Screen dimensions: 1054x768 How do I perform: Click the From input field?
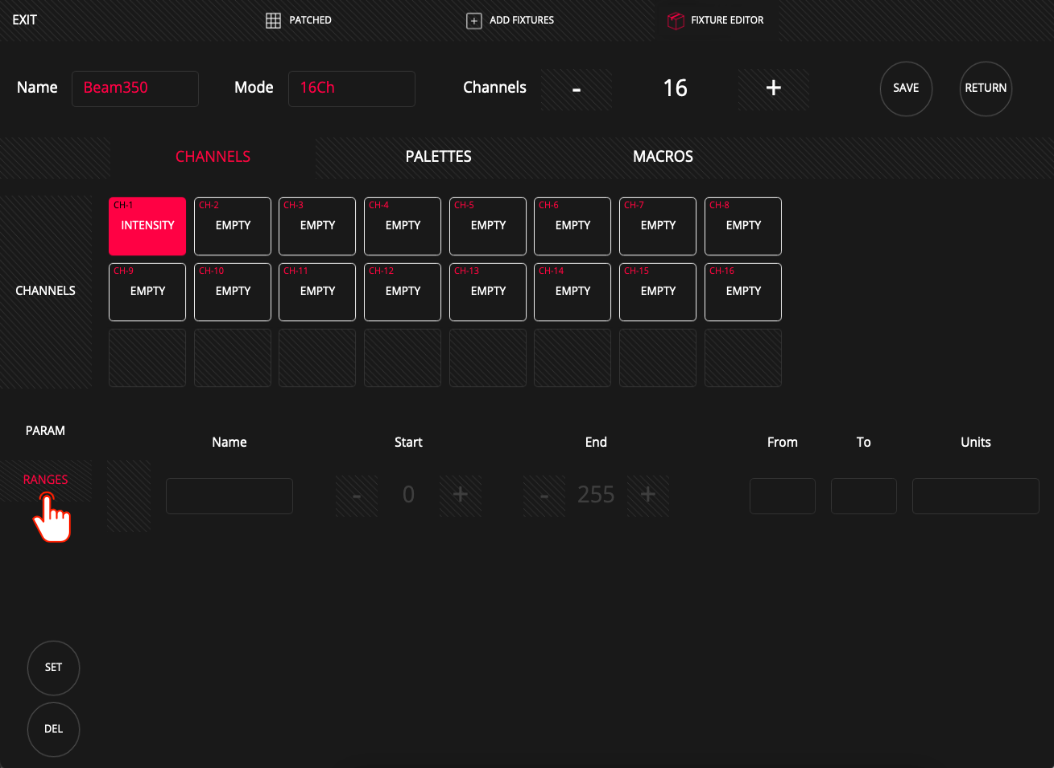[x=782, y=496]
